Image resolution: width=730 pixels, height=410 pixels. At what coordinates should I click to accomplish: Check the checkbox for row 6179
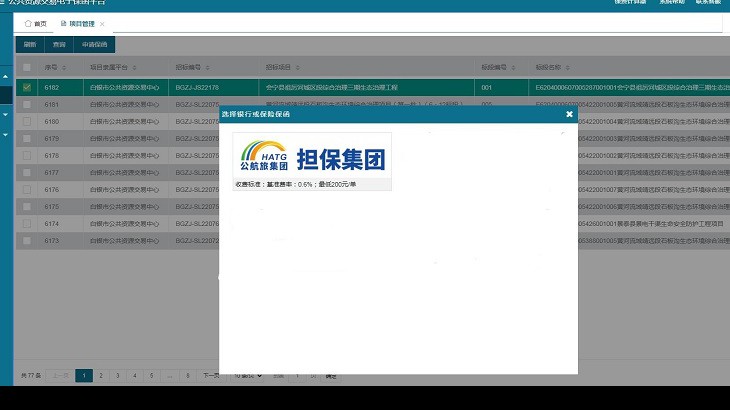[27, 139]
